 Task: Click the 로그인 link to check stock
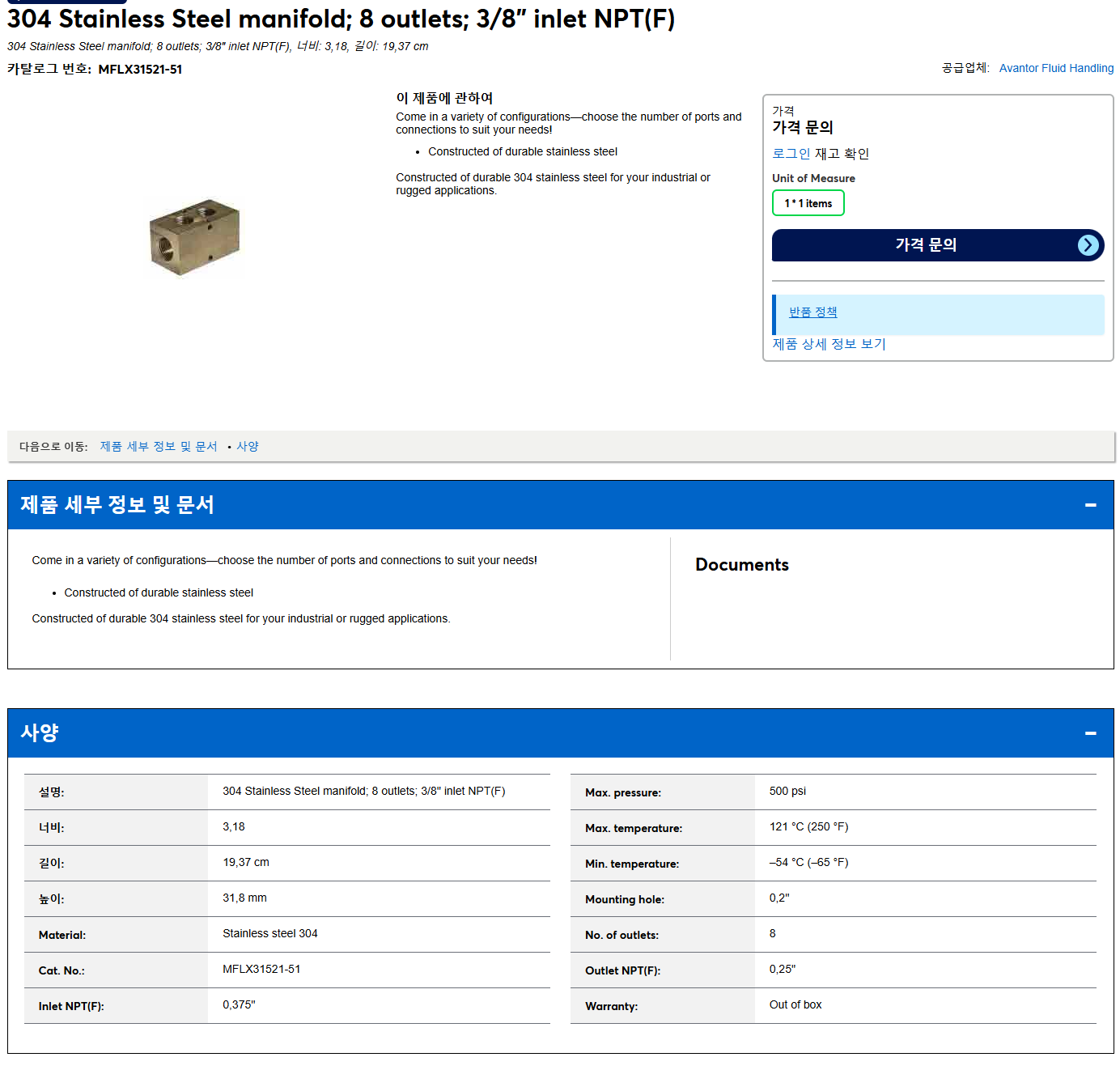pos(791,153)
